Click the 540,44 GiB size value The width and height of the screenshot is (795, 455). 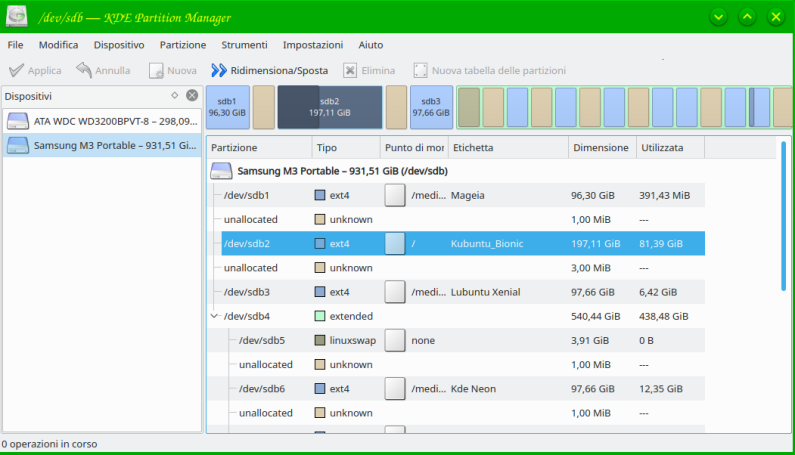click(x=596, y=317)
